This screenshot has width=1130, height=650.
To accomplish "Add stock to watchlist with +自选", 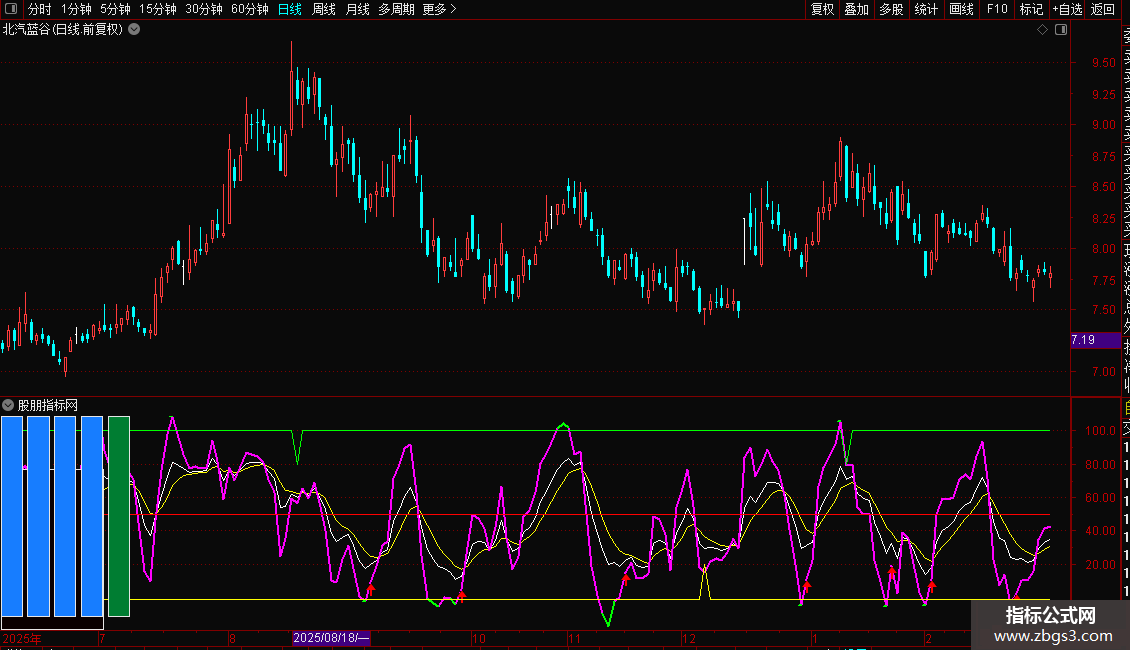I will tap(1067, 9).
